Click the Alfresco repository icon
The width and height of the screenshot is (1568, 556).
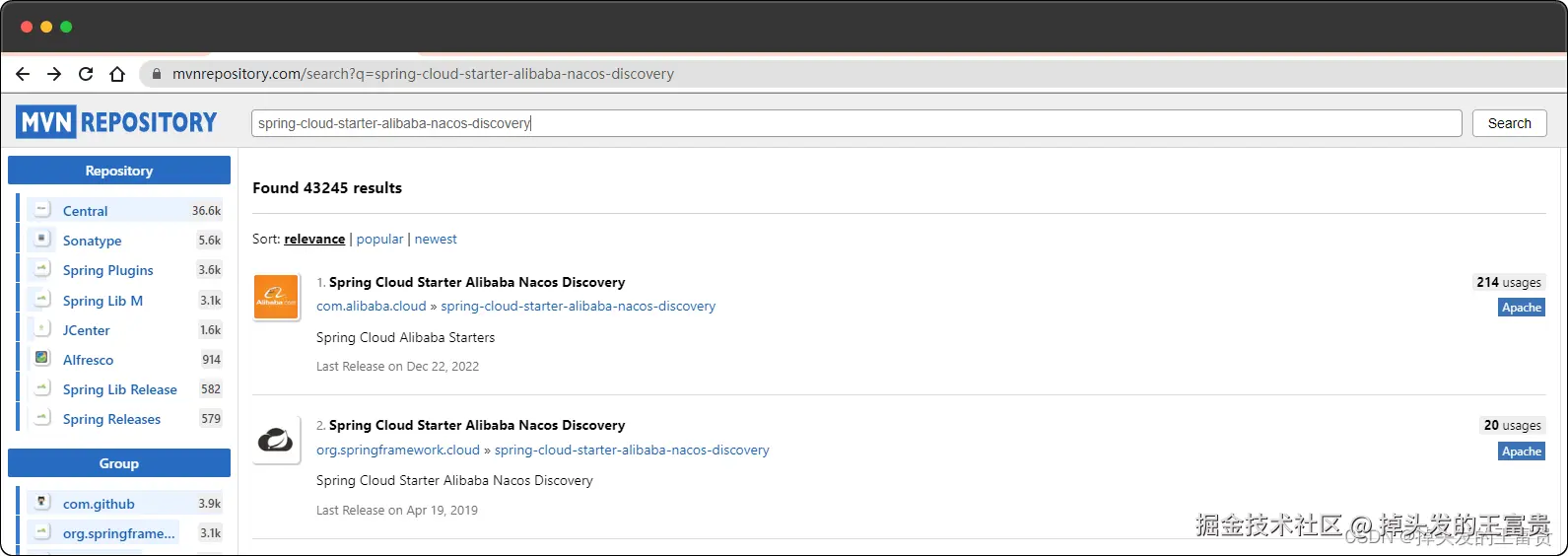41,359
